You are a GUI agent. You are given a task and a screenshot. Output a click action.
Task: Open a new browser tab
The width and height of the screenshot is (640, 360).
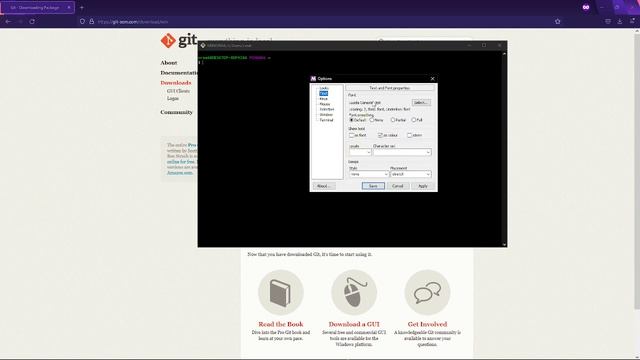82,7
